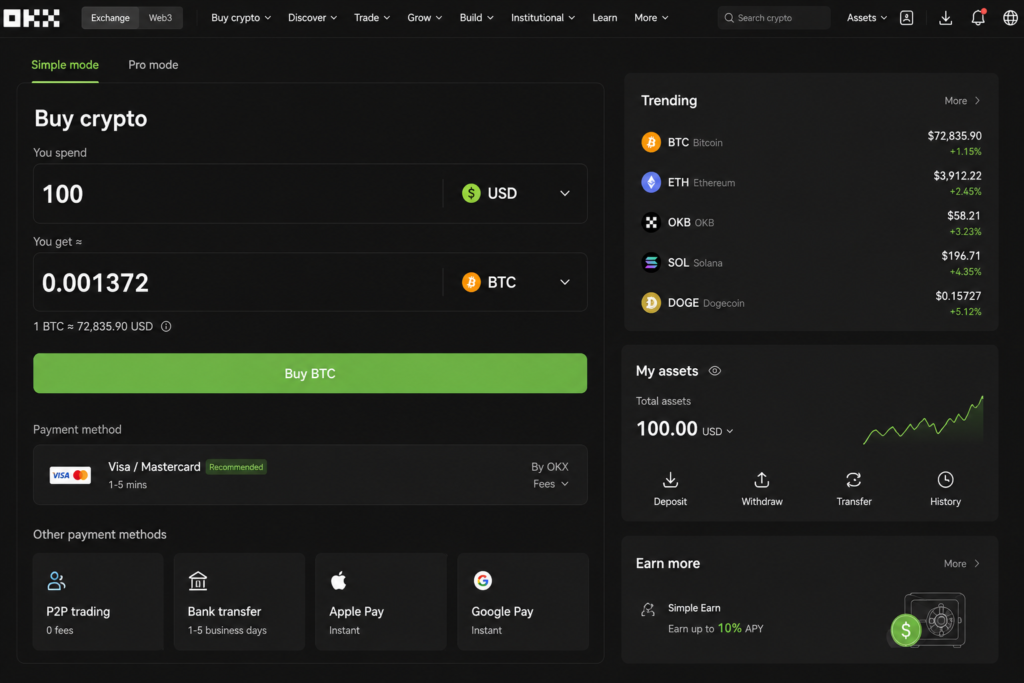The width and height of the screenshot is (1024, 683).
Task: Click the Bitcoin icon in Trending
Action: (x=650, y=142)
